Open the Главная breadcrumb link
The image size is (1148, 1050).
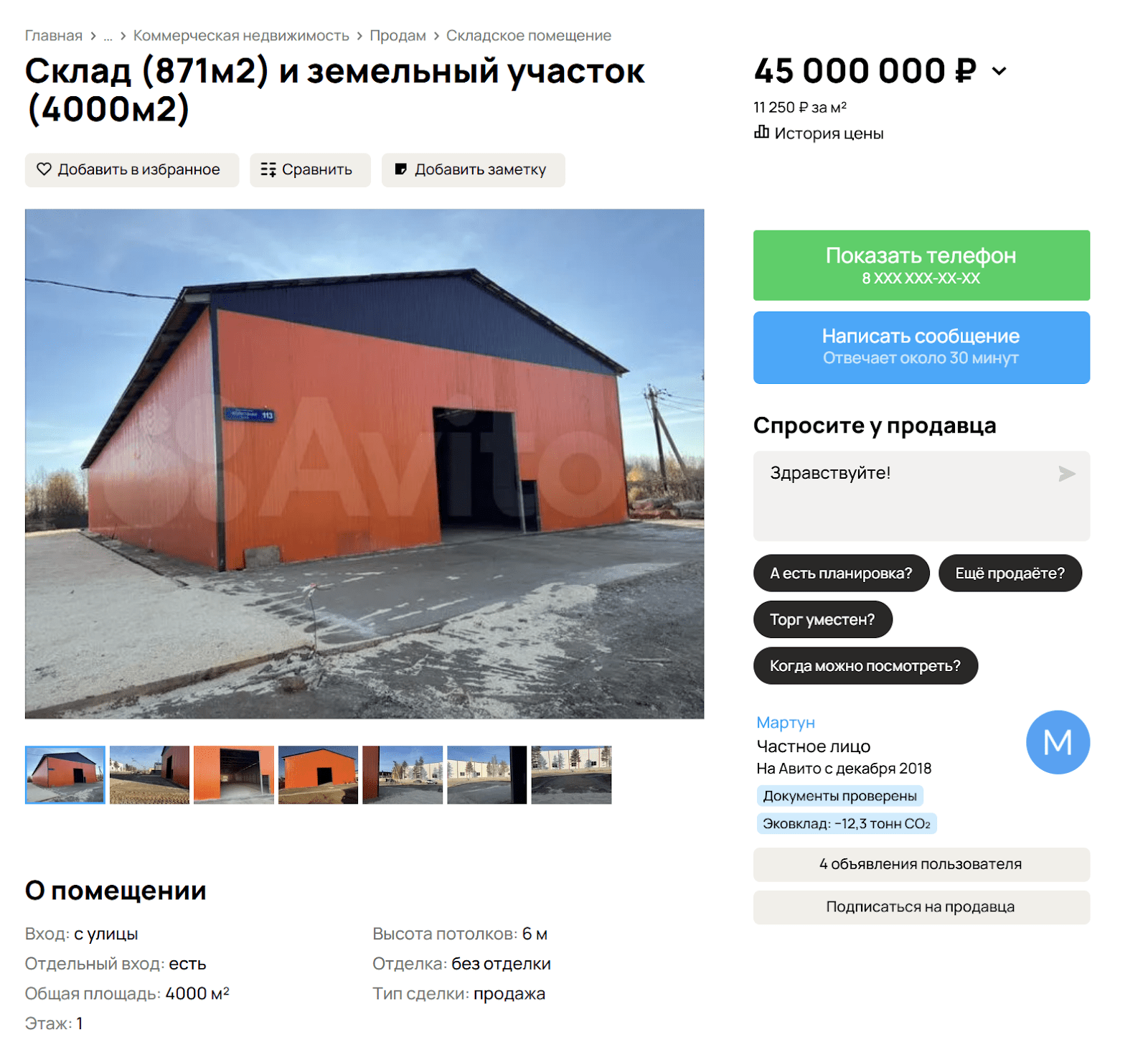54,36
